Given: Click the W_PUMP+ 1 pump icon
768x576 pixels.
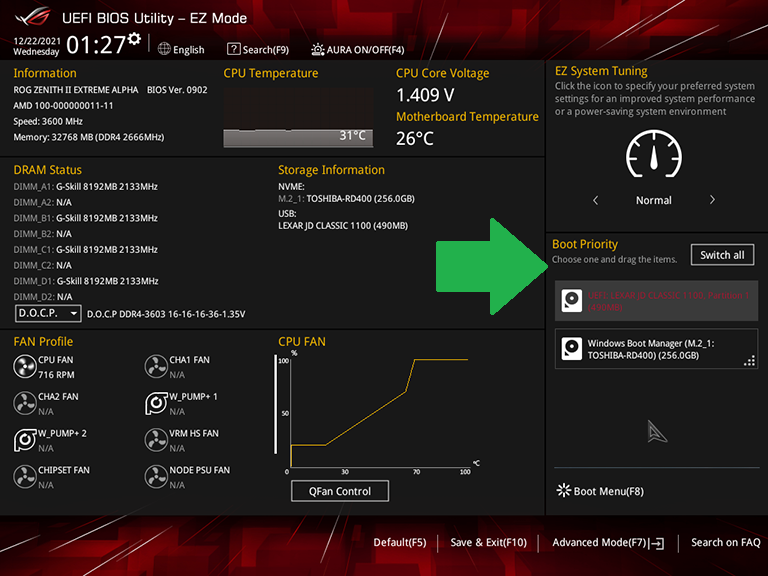Looking at the screenshot, I should click(156, 404).
